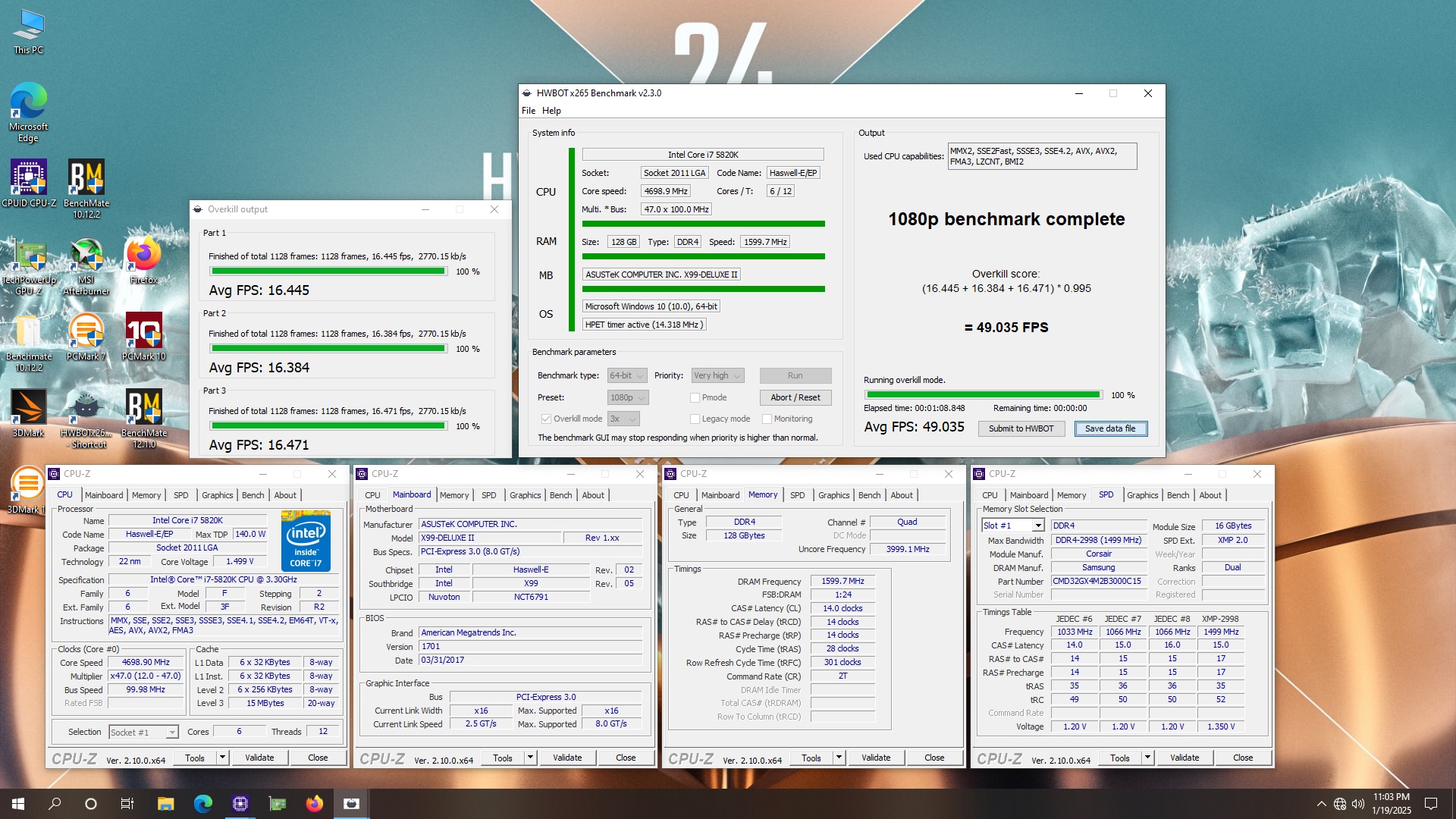
Task: Open Firefox from the taskbar
Action: pyautogui.click(x=314, y=804)
